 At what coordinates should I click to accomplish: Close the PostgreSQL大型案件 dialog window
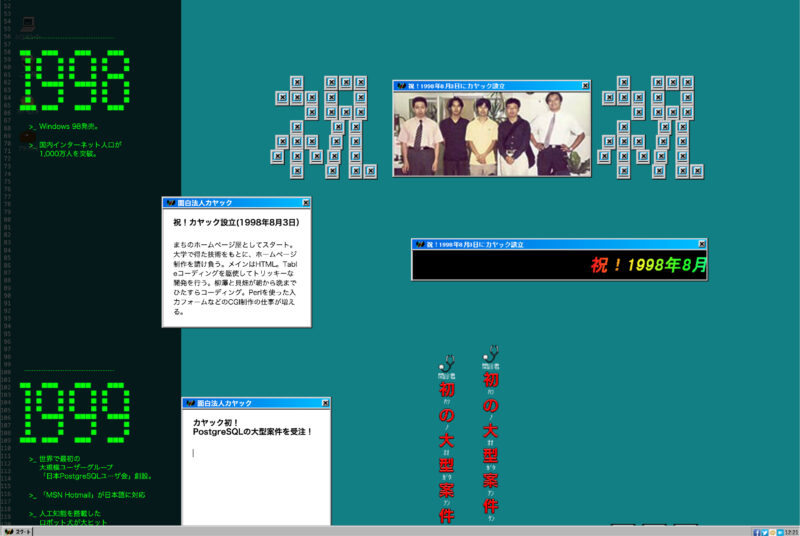click(x=325, y=402)
